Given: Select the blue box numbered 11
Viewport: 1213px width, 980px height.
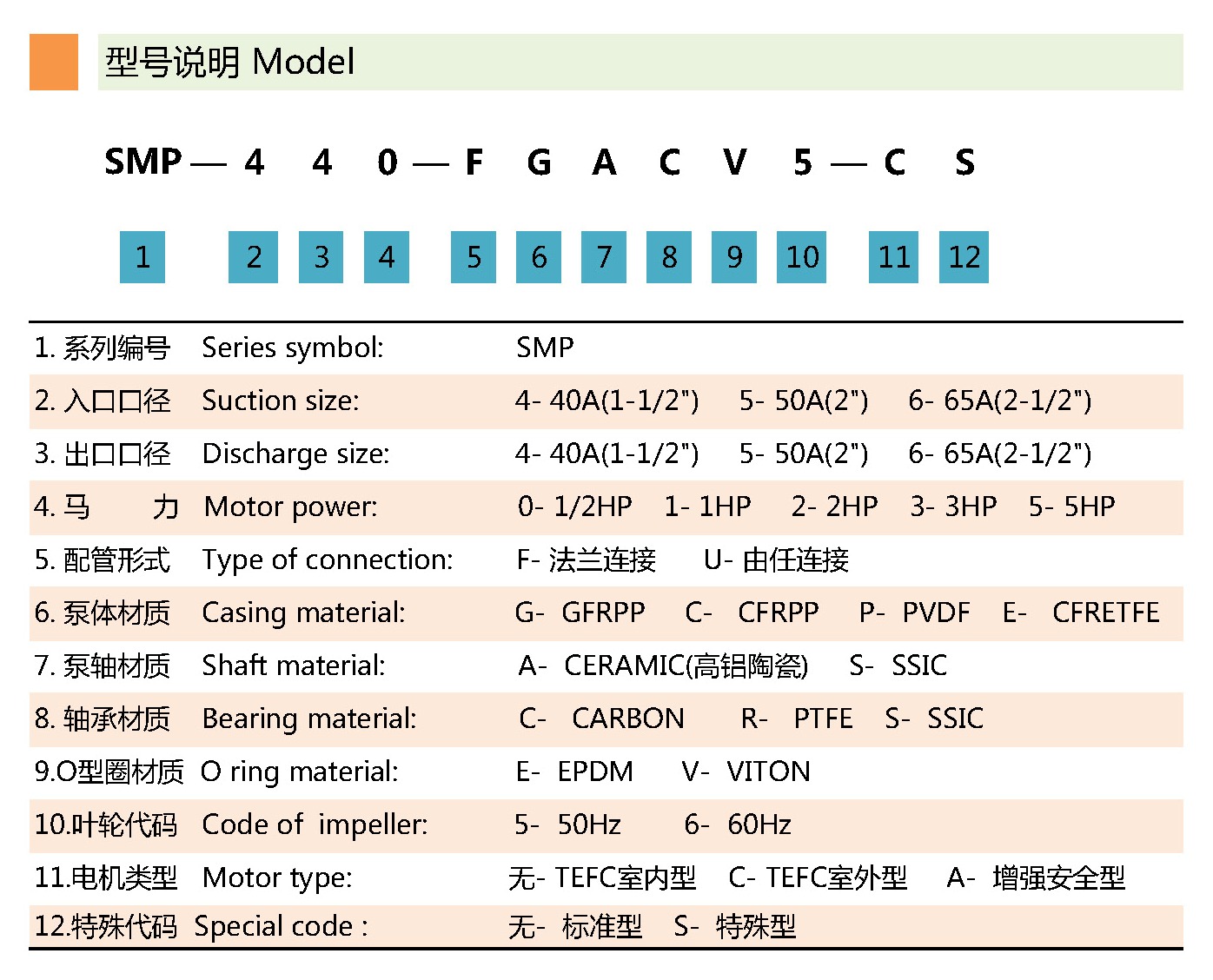Looking at the screenshot, I should click(x=893, y=257).
